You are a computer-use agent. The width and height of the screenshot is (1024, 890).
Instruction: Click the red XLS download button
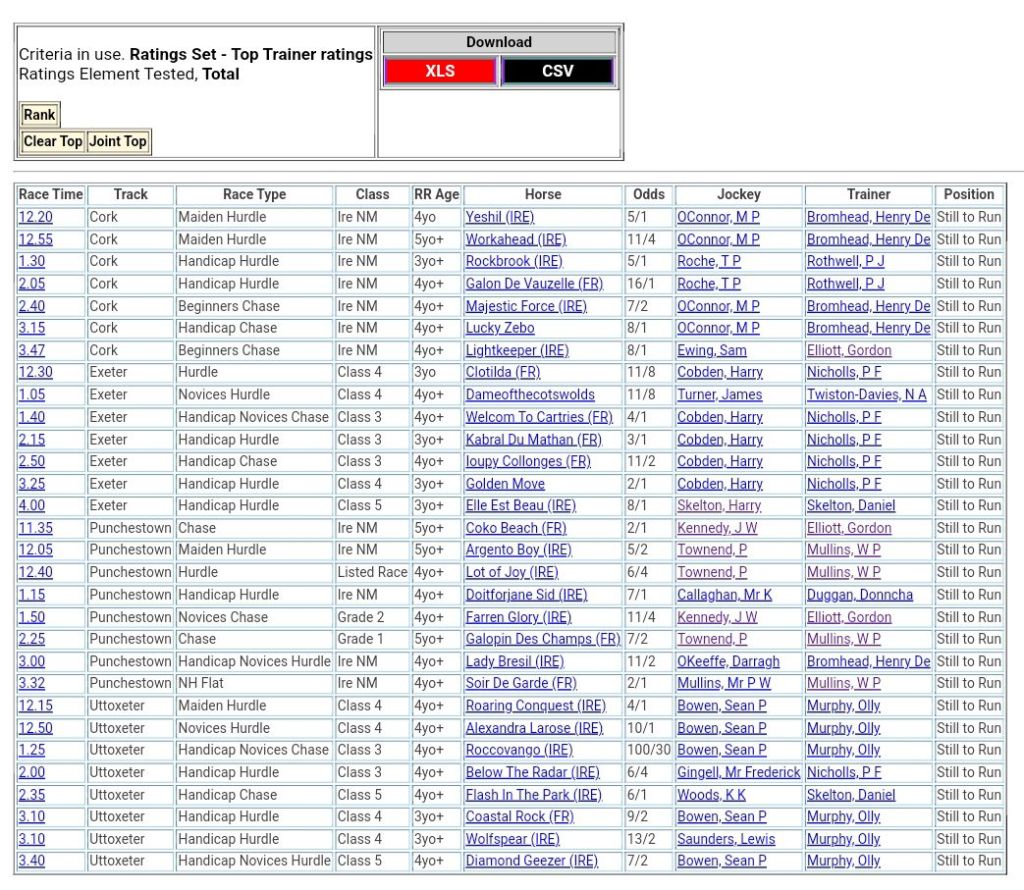[439, 71]
